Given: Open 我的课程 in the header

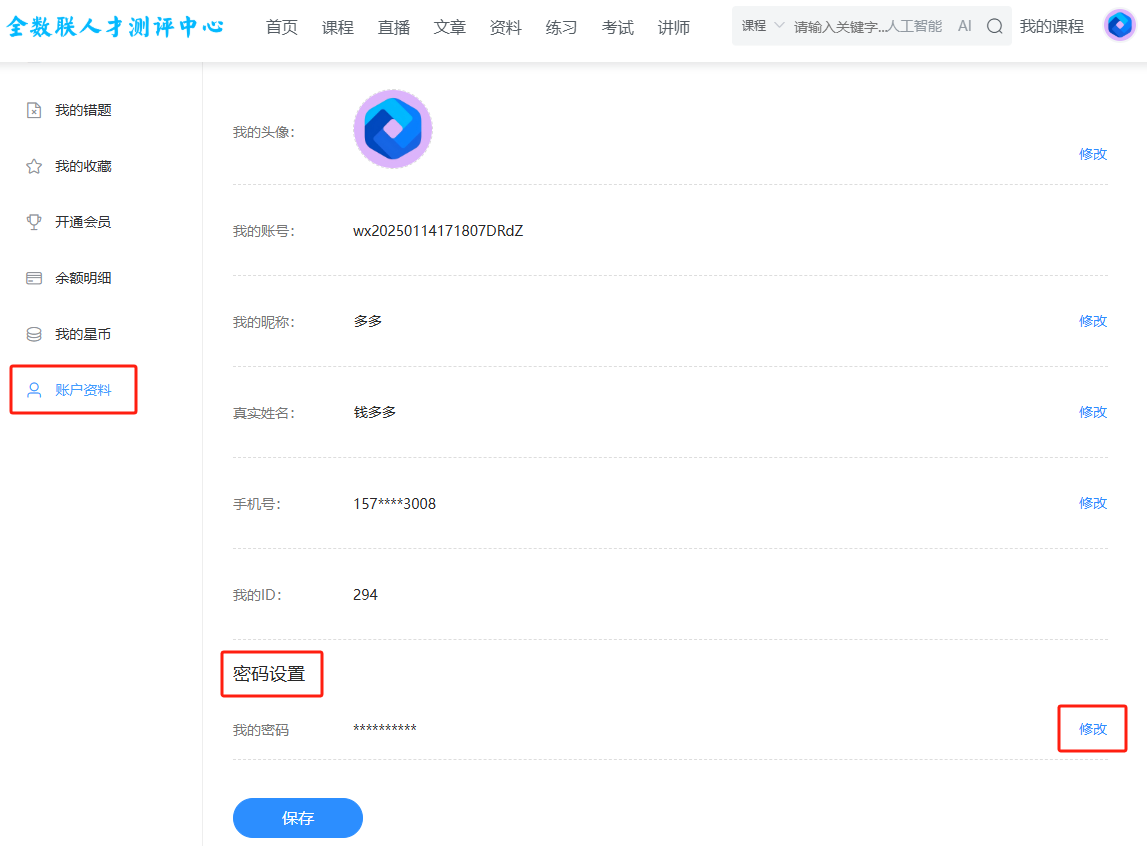Looking at the screenshot, I should [1051, 27].
